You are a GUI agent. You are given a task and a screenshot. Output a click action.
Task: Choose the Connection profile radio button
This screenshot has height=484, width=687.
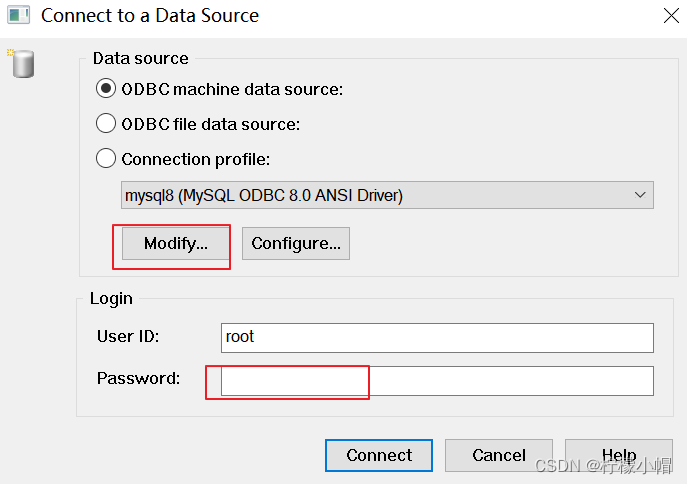tap(106, 159)
